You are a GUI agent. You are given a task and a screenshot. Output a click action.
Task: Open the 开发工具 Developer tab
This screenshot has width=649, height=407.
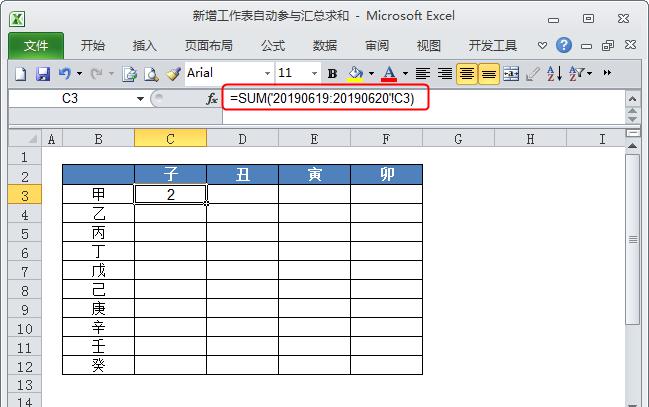coord(493,45)
